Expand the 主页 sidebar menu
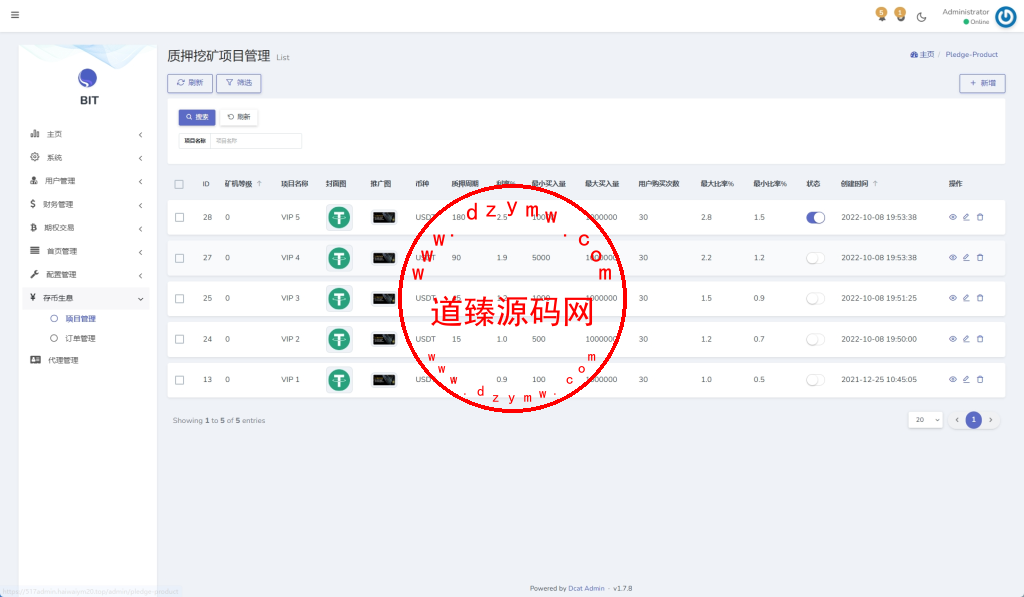1024x597 pixels. pyautogui.click(x=86, y=134)
